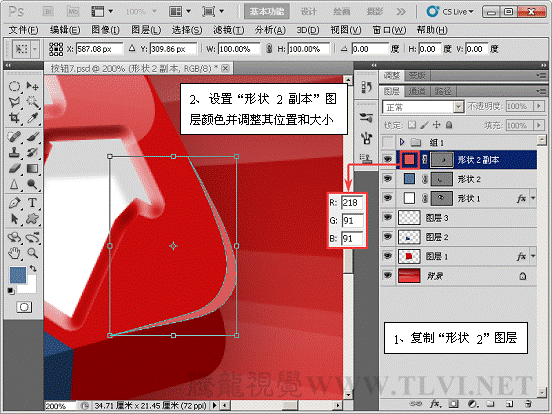
Task: Open the 窗口(W) menu
Action: [x=389, y=30]
